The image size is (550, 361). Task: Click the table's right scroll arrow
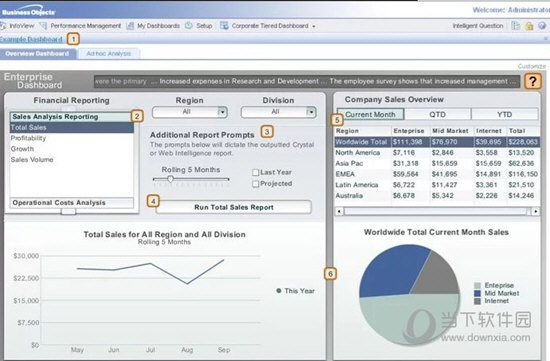click(536, 211)
